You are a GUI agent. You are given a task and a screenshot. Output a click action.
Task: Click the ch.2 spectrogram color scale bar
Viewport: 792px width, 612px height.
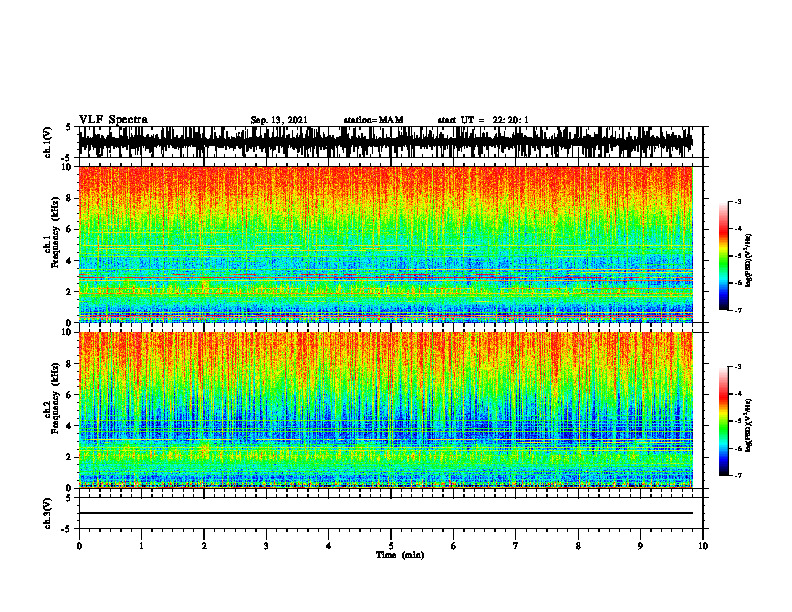click(x=723, y=421)
